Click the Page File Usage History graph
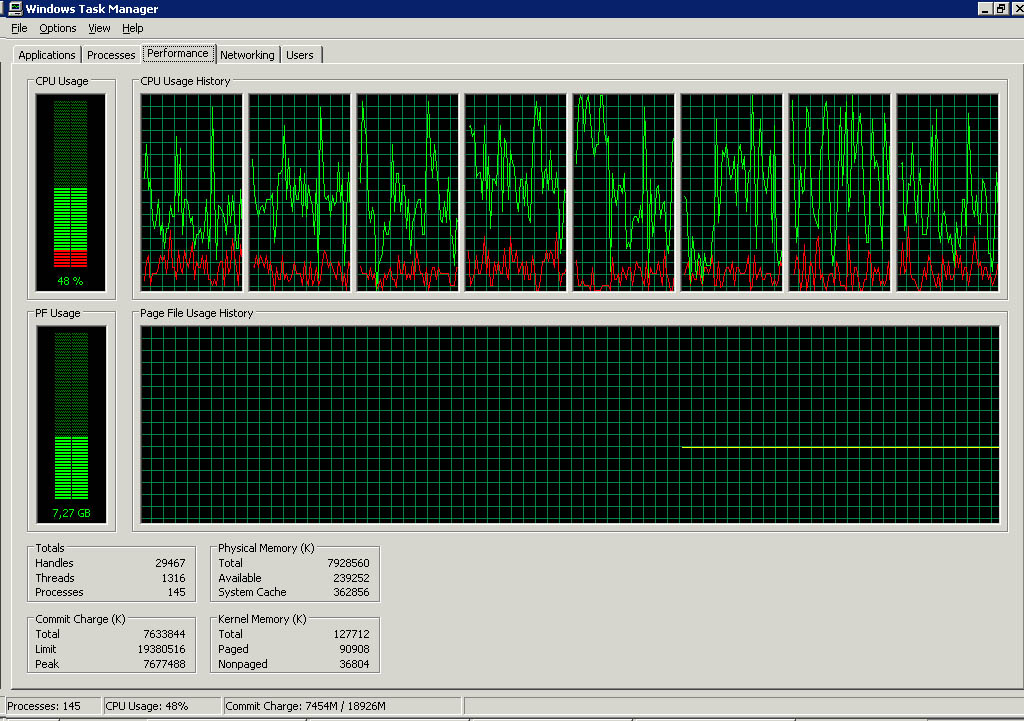This screenshot has width=1024, height=721. [x=569, y=424]
